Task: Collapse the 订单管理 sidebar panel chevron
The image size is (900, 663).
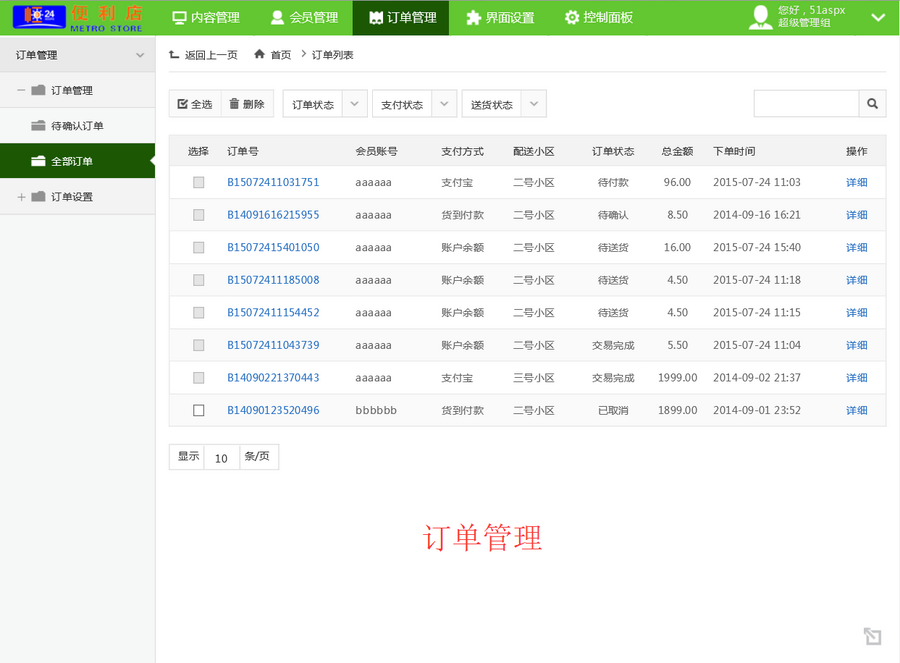Action: [x=141, y=55]
